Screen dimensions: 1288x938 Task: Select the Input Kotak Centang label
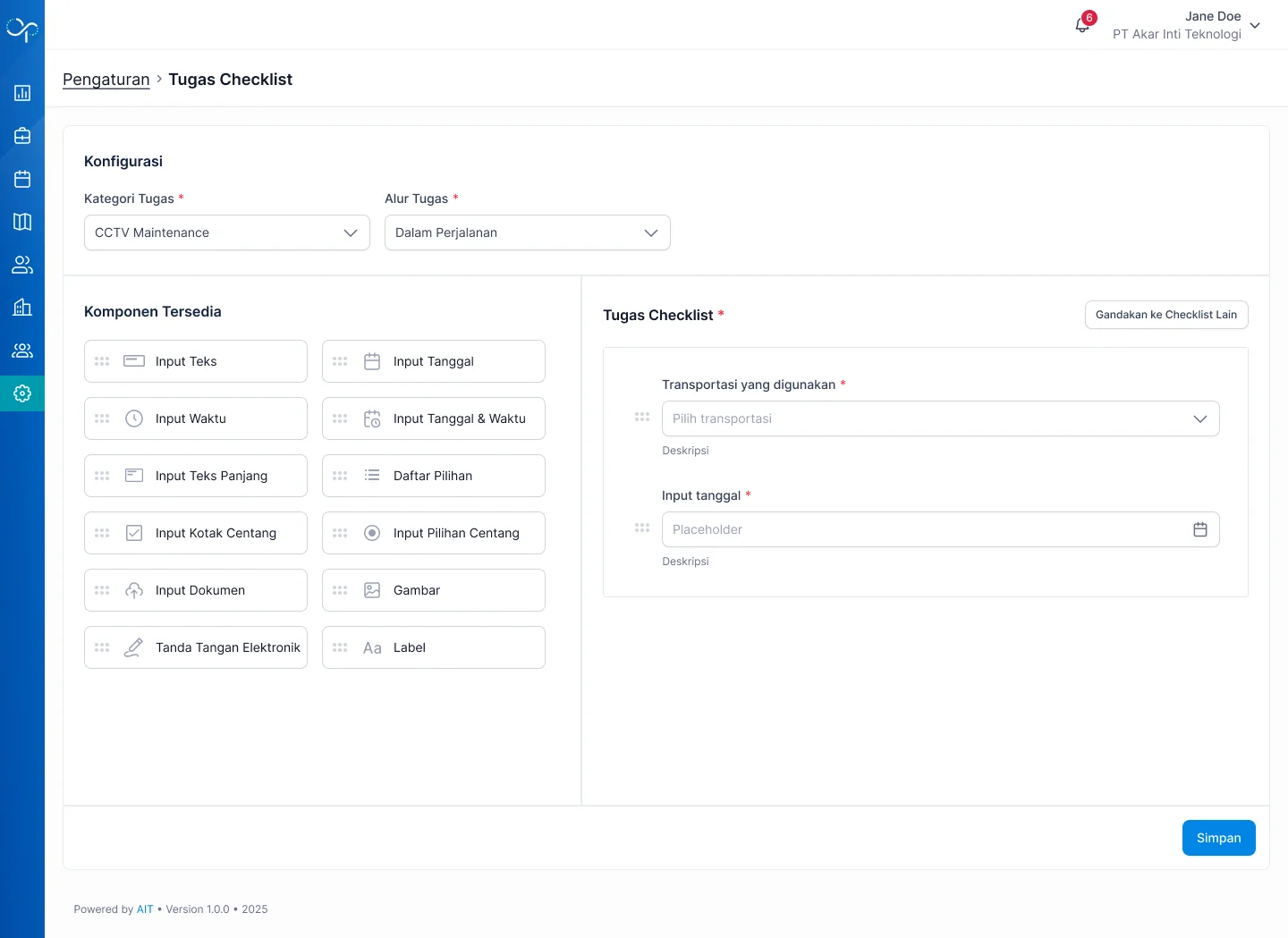point(216,533)
